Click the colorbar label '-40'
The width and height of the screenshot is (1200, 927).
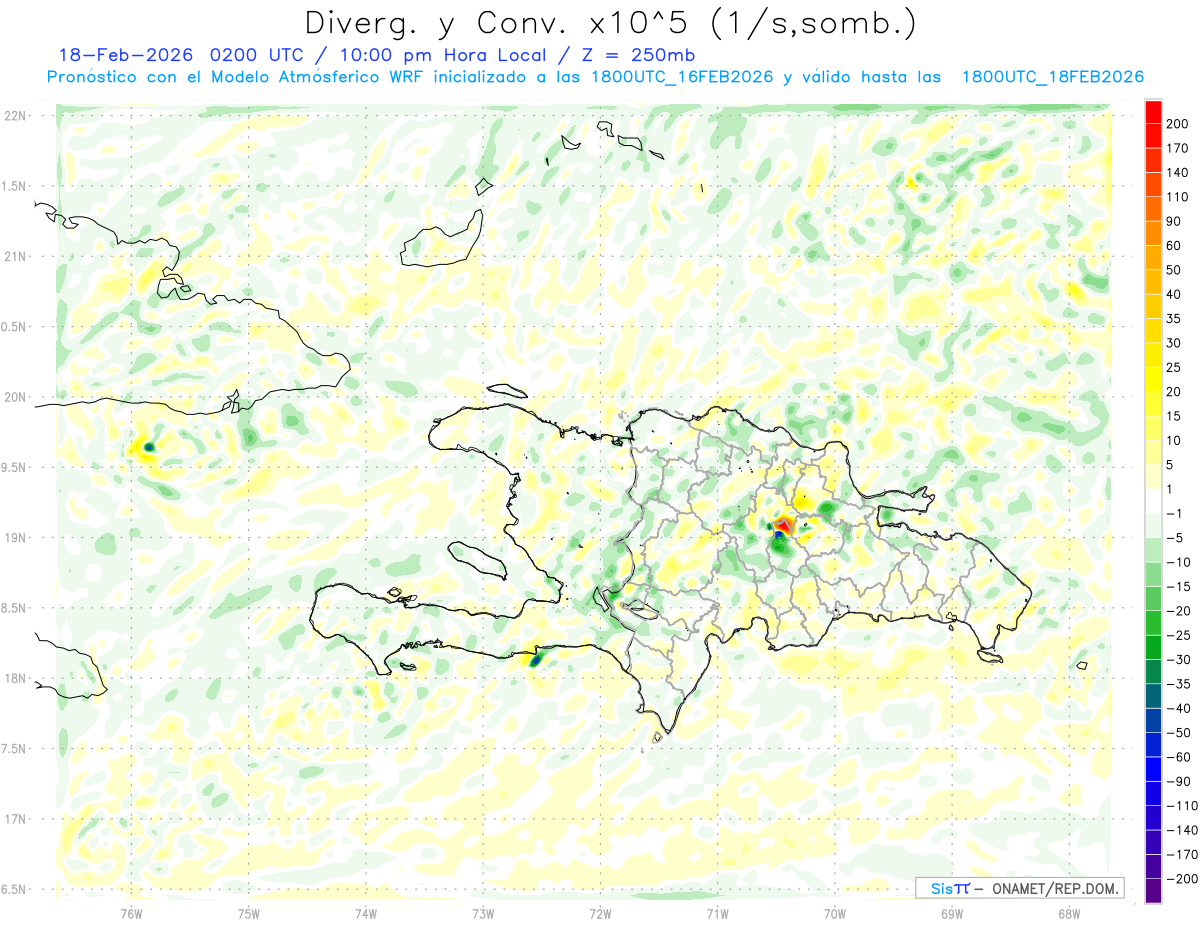1180,709
